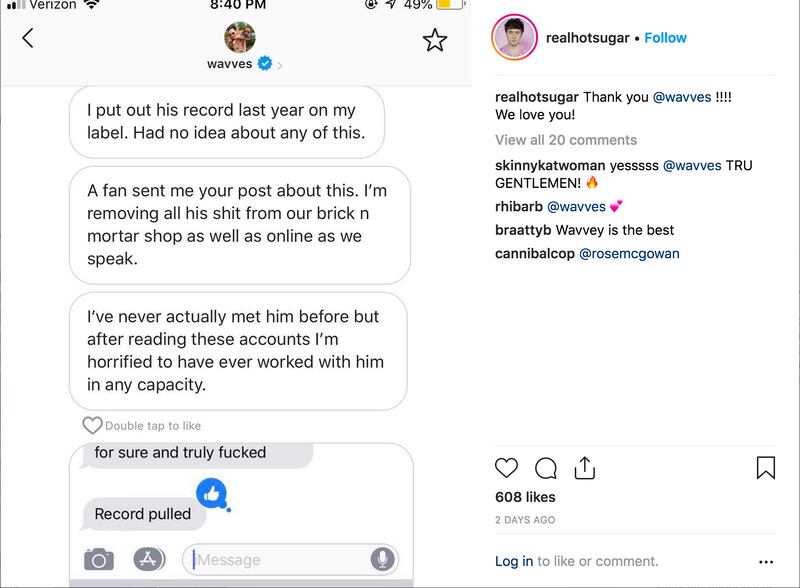Tap the microphone dictation icon
Viewport: 800px width, 588px height.
pos(382,559)
